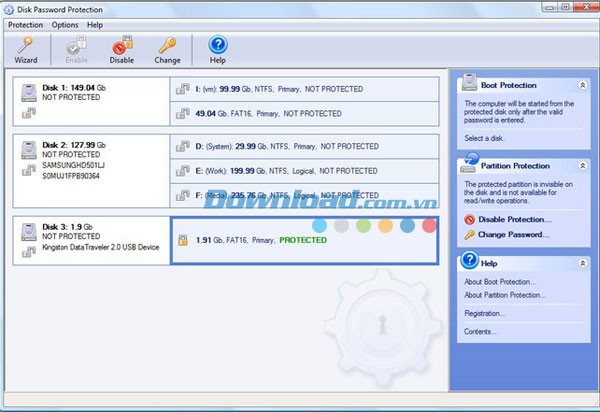Image resolution: width=600 pixels, height=412 pixels.
Task: Open About Partition Protection... link
Action: click(x=505, y=295)
